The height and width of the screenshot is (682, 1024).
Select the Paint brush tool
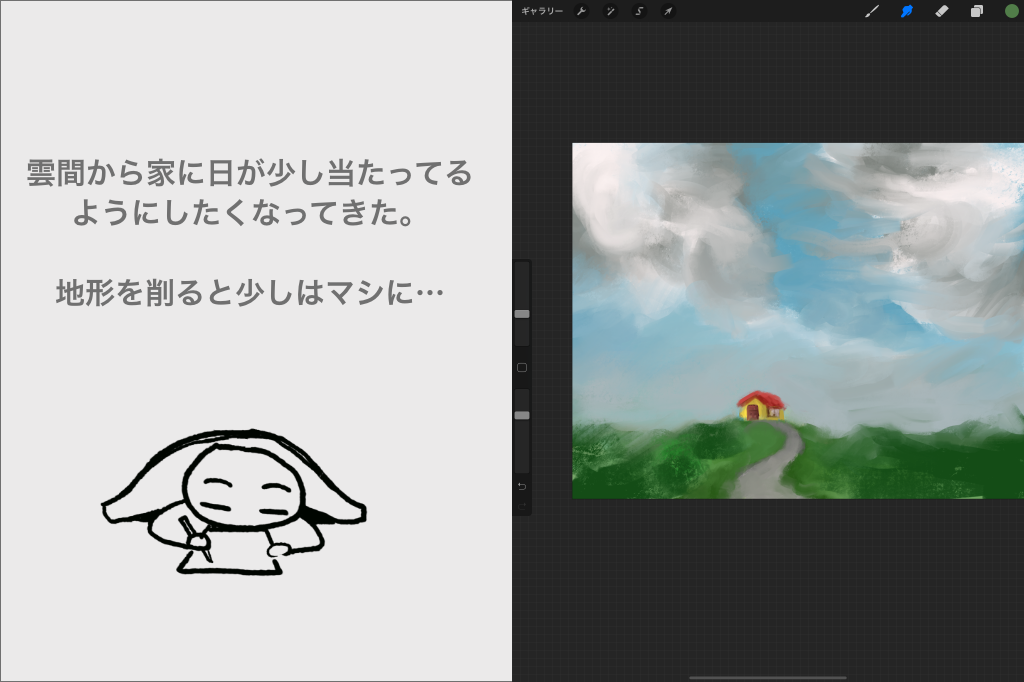click(871, 11)
